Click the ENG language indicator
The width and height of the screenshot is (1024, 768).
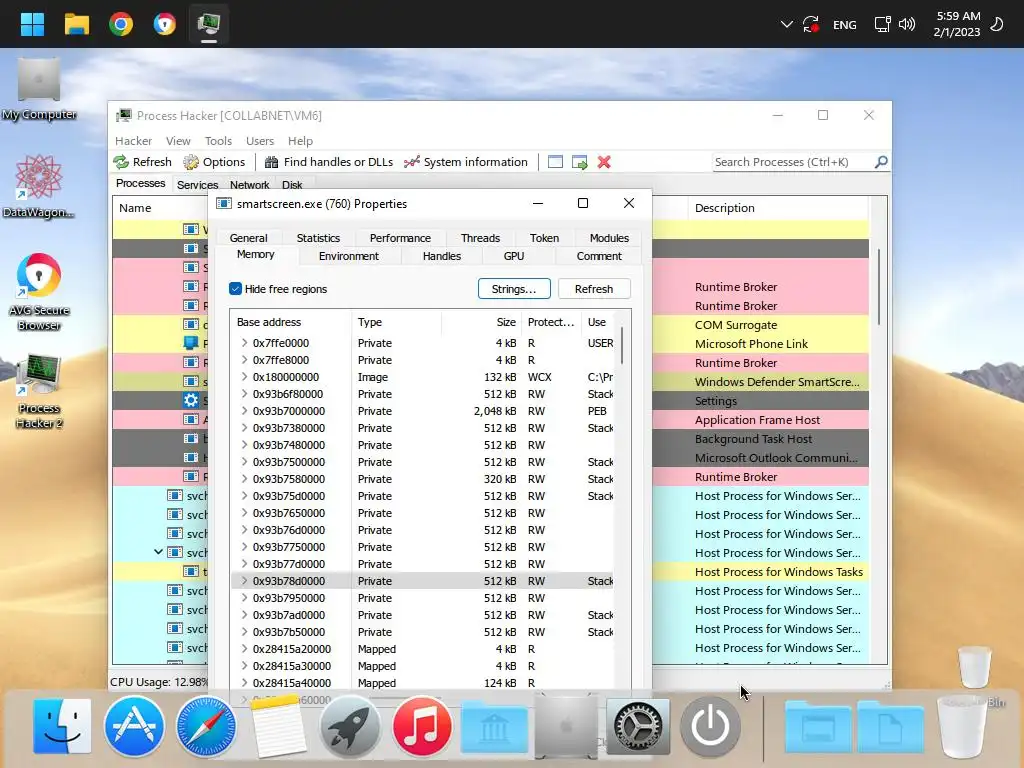[x=844, y=25]
